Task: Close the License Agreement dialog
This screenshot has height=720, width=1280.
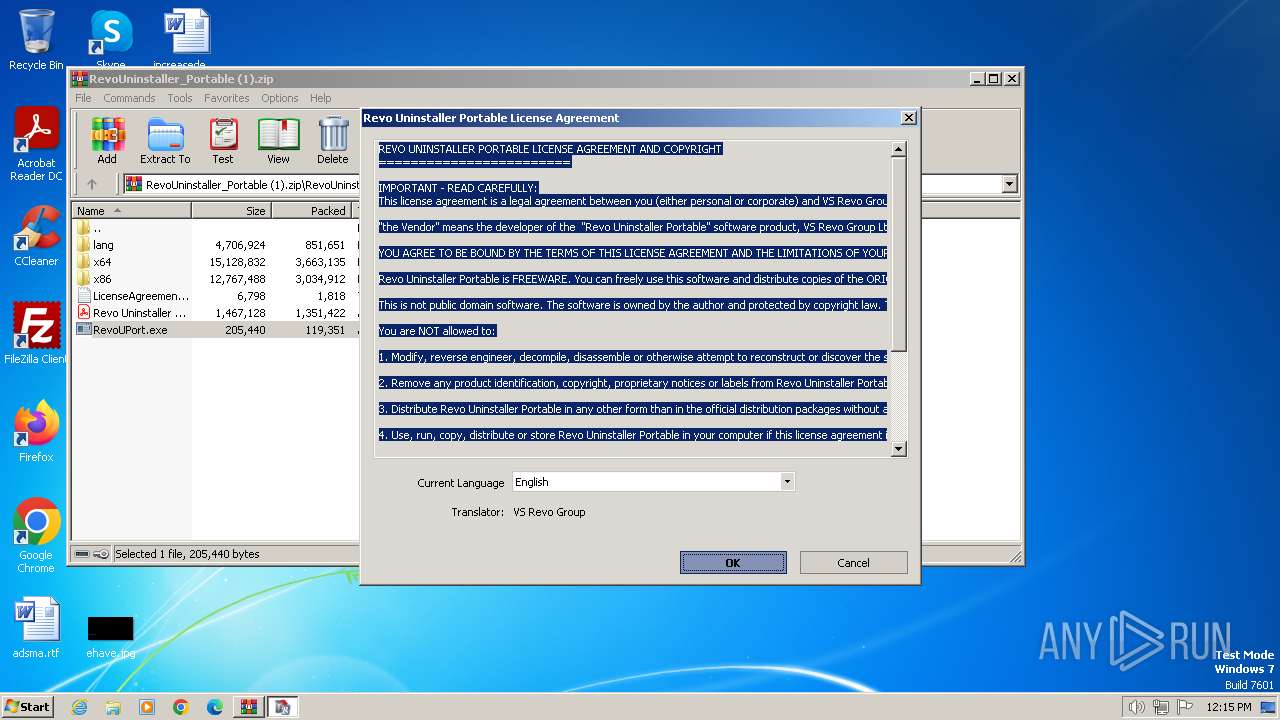Action: pyautogui.click(x=908, y=118)
